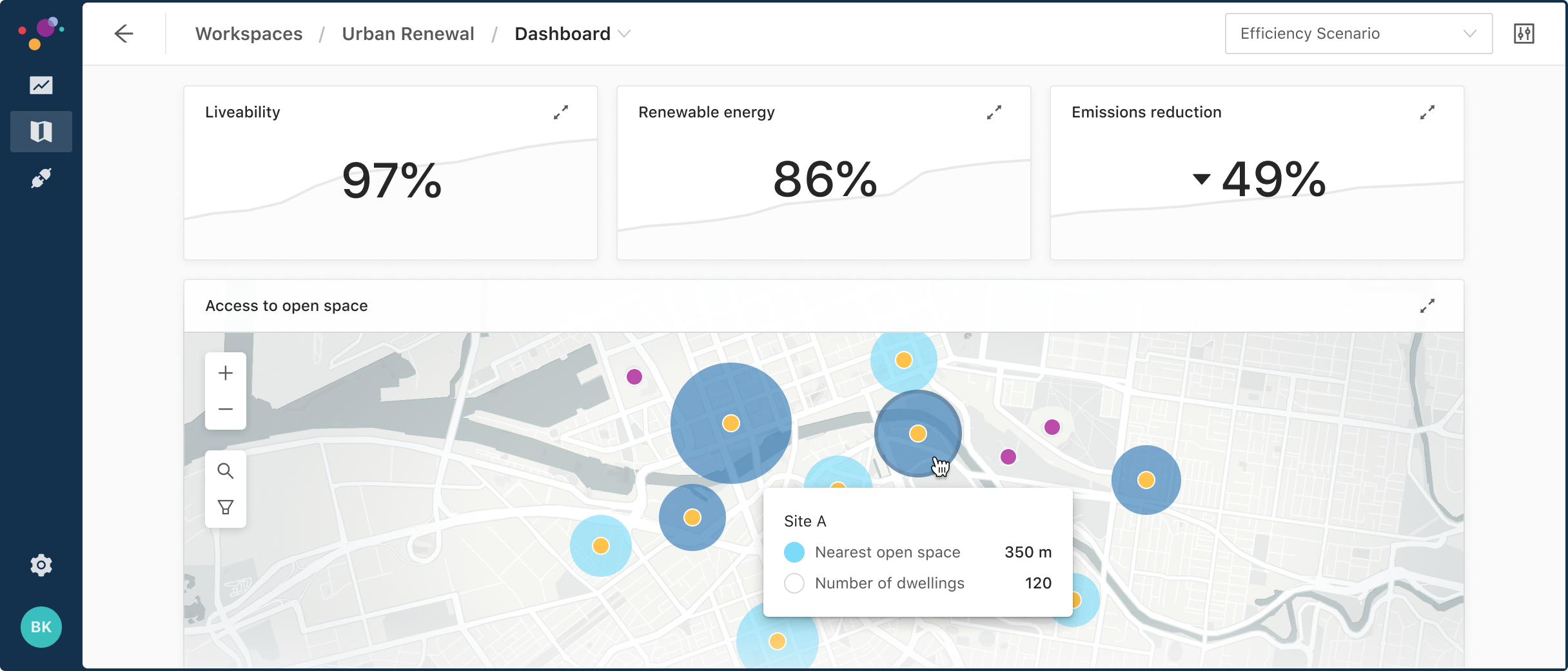Go back with the arrow button
Screen dimensions: 1568x671
[x=124, y=34]
